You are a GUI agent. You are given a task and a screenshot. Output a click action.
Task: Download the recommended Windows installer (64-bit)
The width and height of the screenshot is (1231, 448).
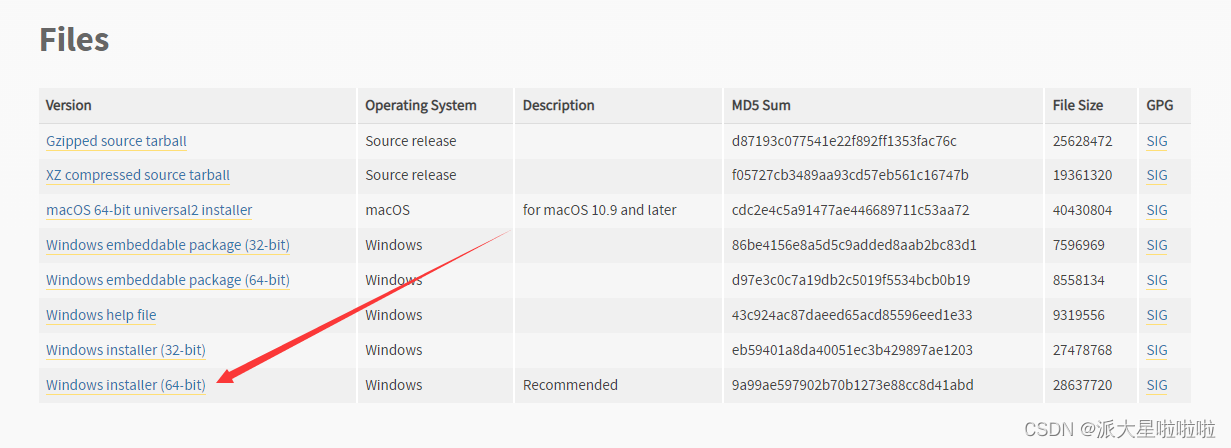126,385
